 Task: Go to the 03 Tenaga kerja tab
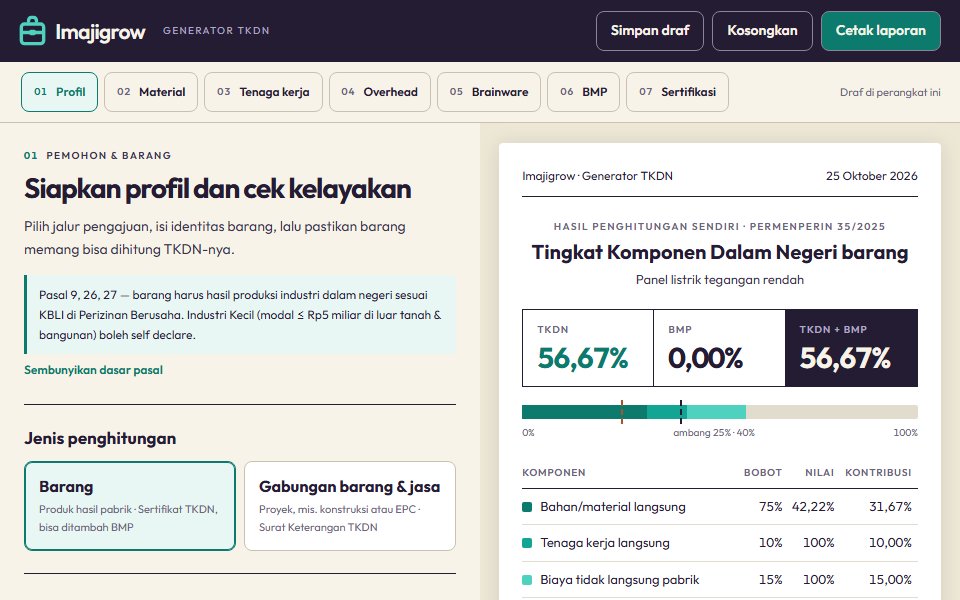263,92
